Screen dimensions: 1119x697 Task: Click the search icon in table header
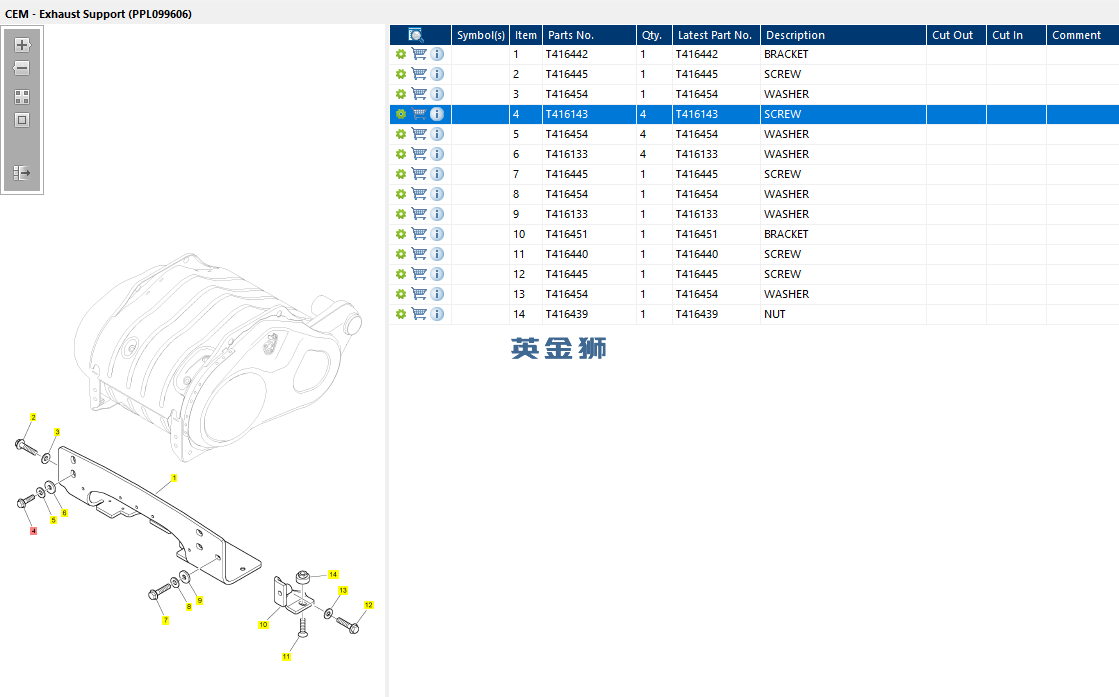pyautogui.click(x=415, y=35)
